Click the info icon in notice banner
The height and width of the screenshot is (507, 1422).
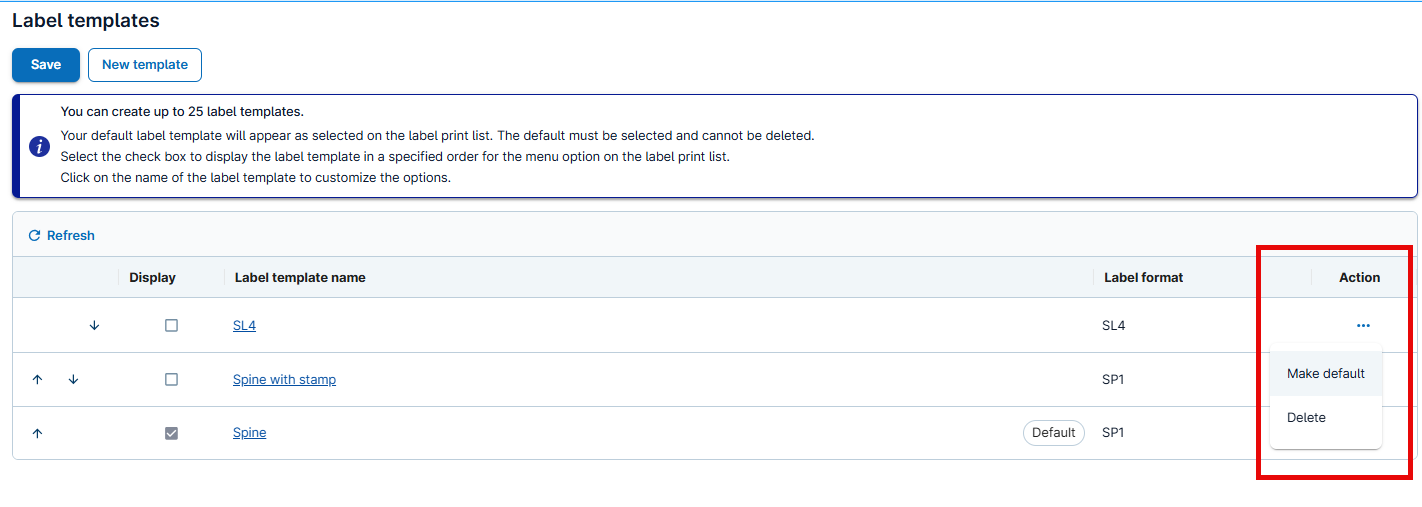[39, 147]
